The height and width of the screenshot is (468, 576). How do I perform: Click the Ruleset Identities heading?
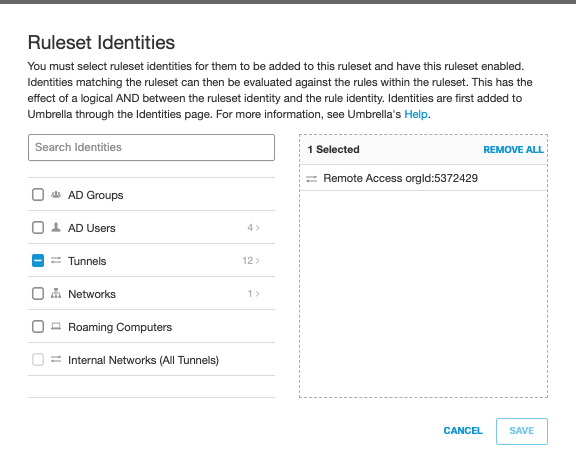(101, 42)
